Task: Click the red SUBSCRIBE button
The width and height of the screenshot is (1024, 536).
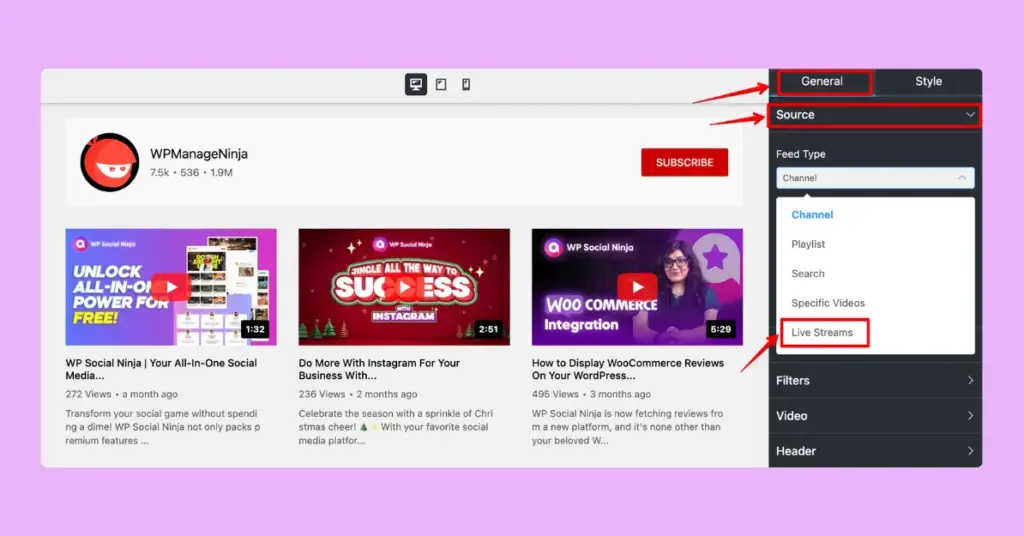Action: tap(684, 163)
